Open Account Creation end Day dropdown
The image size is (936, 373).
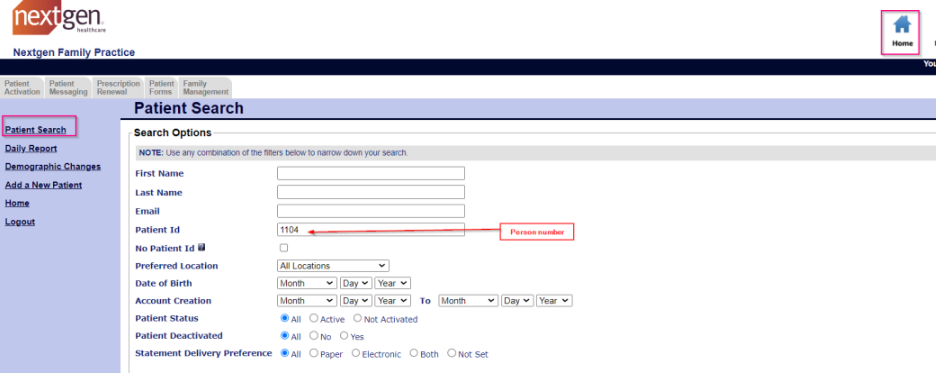click(x=518, y=301)
